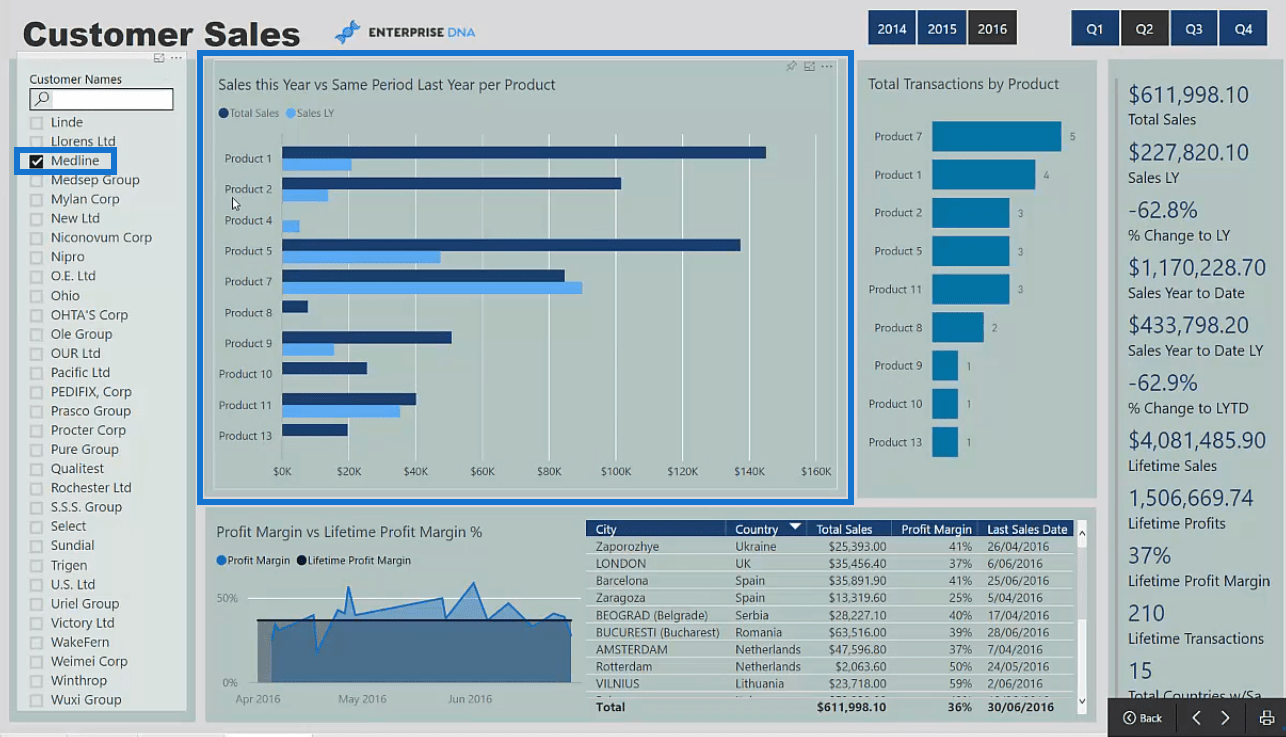The height and width of the screenshot is (737, 1286).
Task: Select the AMSTERDAM table row
Action: pyautogui.click(x=830, y=649)
